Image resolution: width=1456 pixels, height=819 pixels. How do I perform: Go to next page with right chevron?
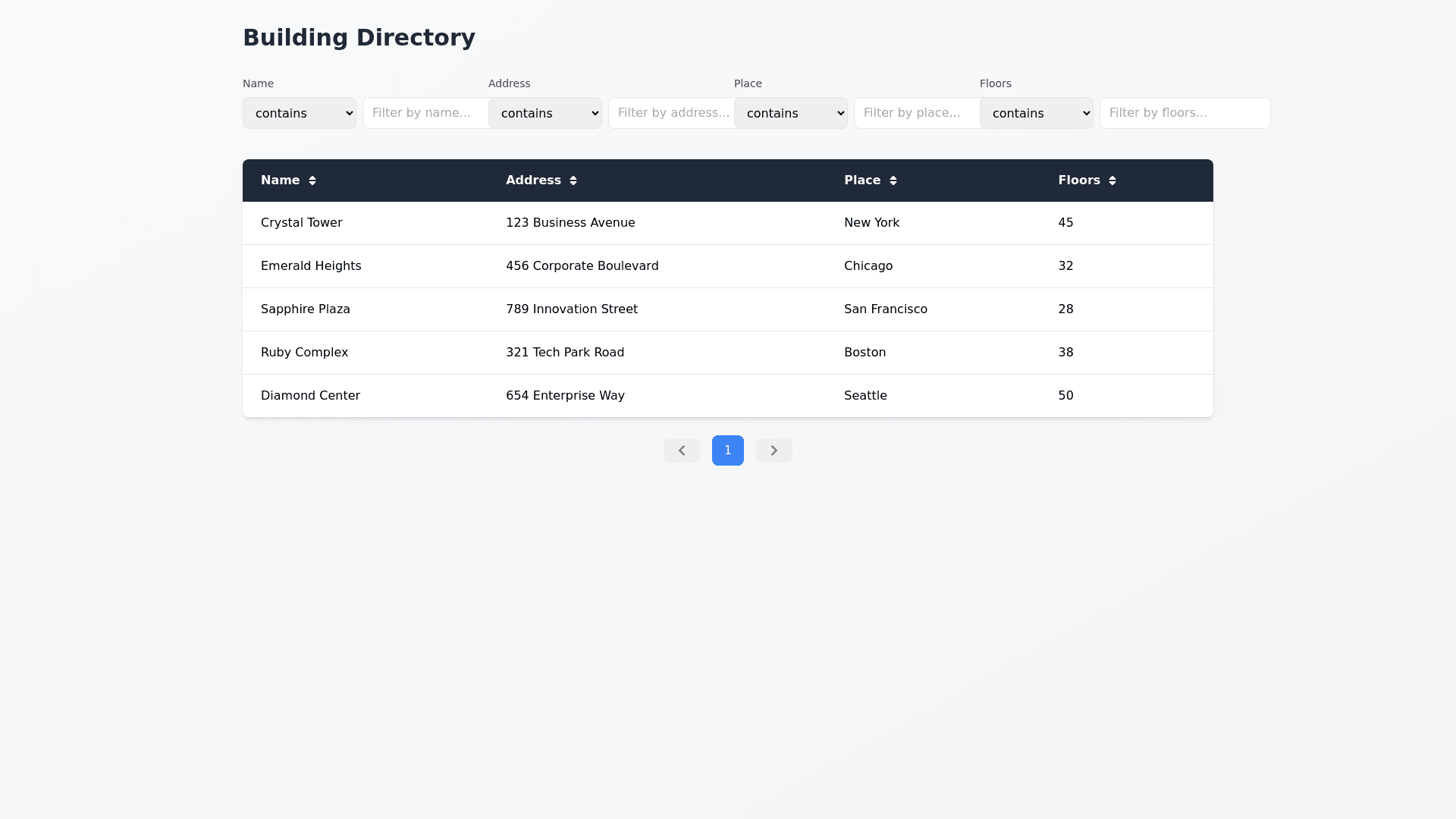[x=773, y=450]
